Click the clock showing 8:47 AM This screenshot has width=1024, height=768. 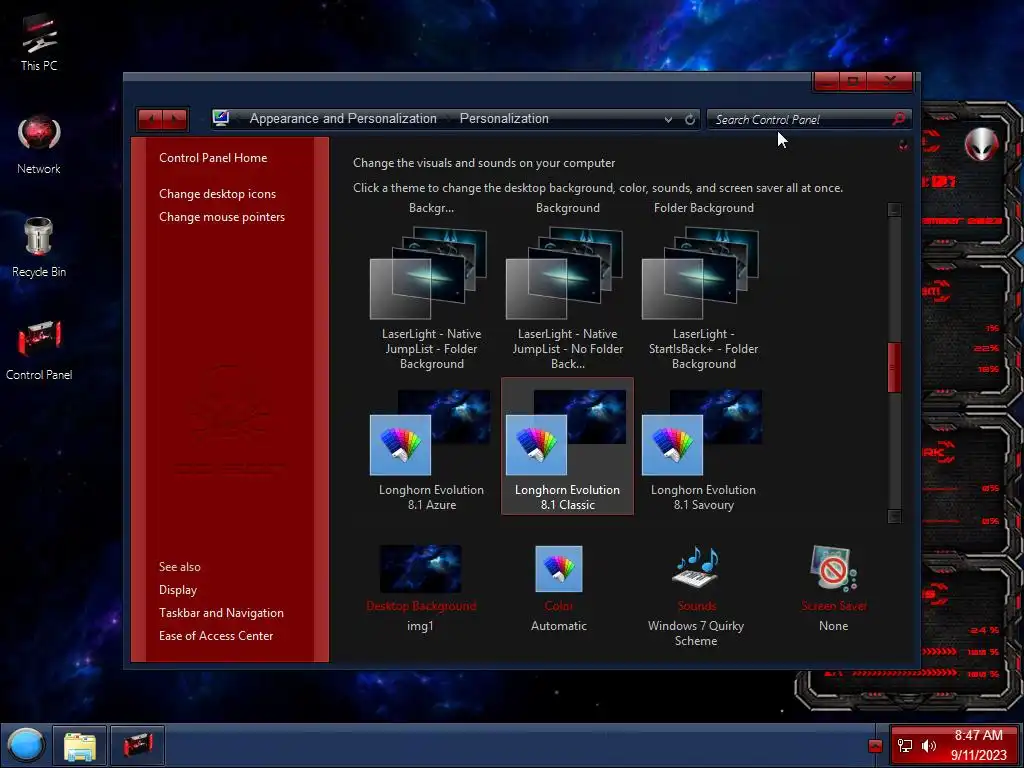click(x=978, y=735)
